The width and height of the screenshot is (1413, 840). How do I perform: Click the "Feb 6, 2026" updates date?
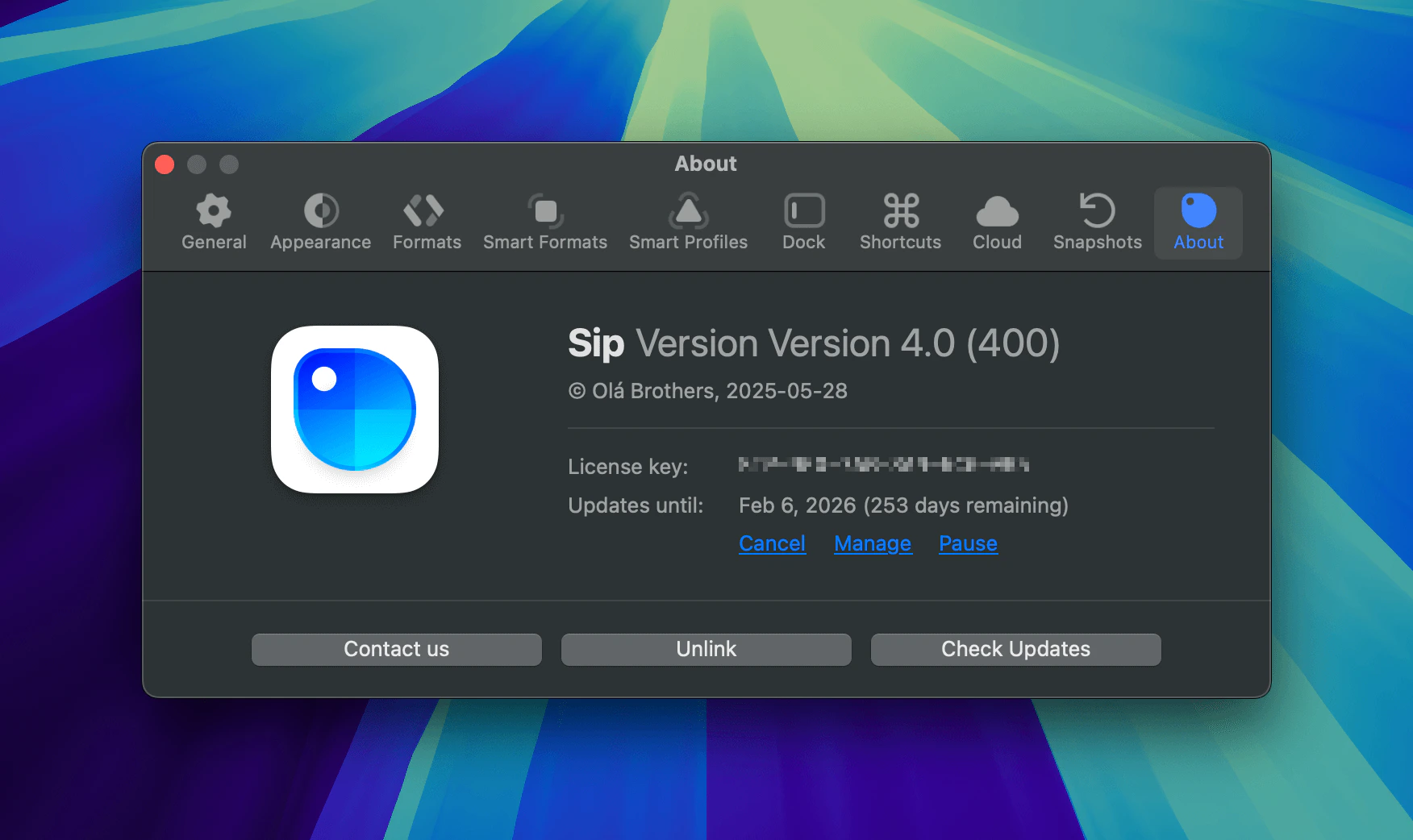[797, 505]
